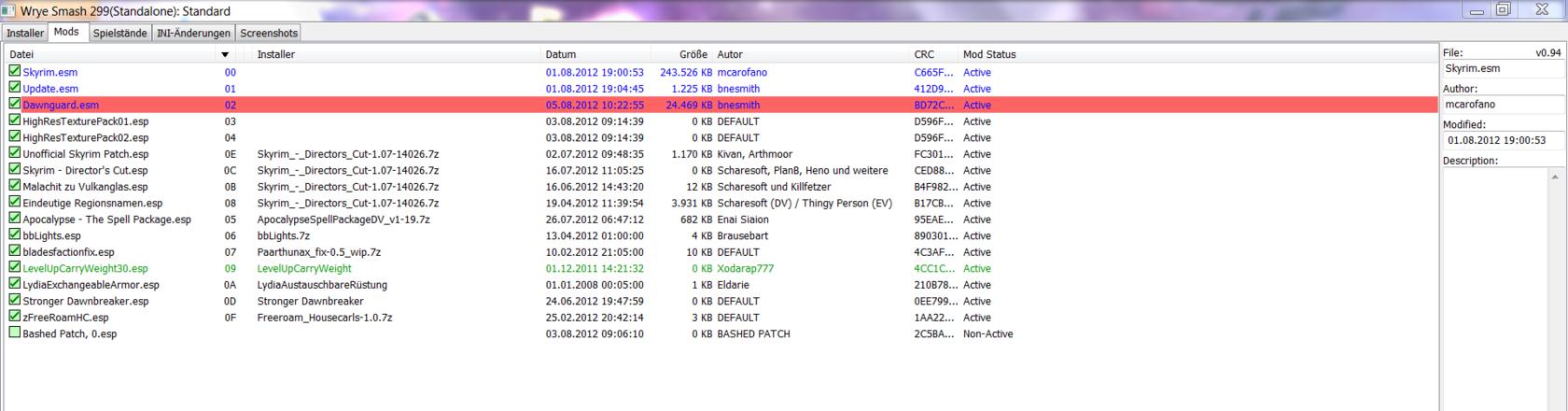
Task: Sort list by the Datum column
Action: tap(561, 54)
